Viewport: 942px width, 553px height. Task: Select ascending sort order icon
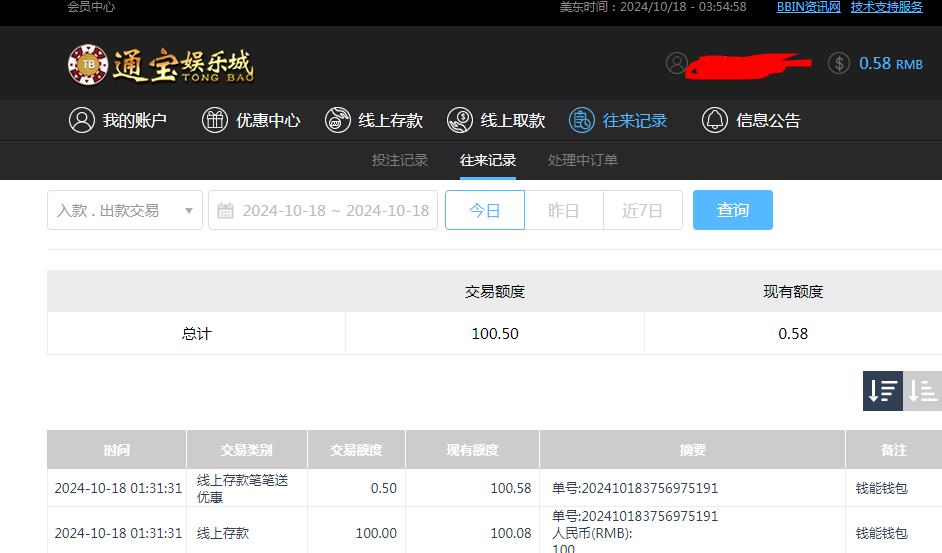(x=922, y=391)
